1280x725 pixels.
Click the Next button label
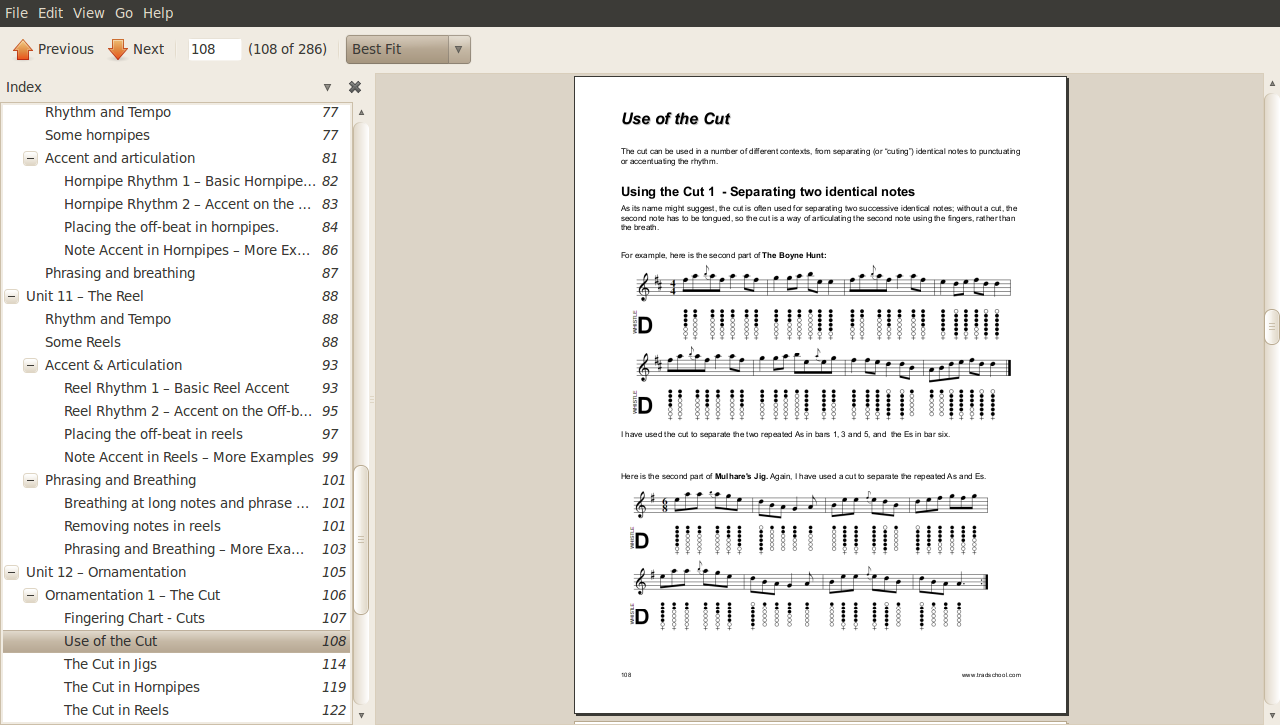148,49
